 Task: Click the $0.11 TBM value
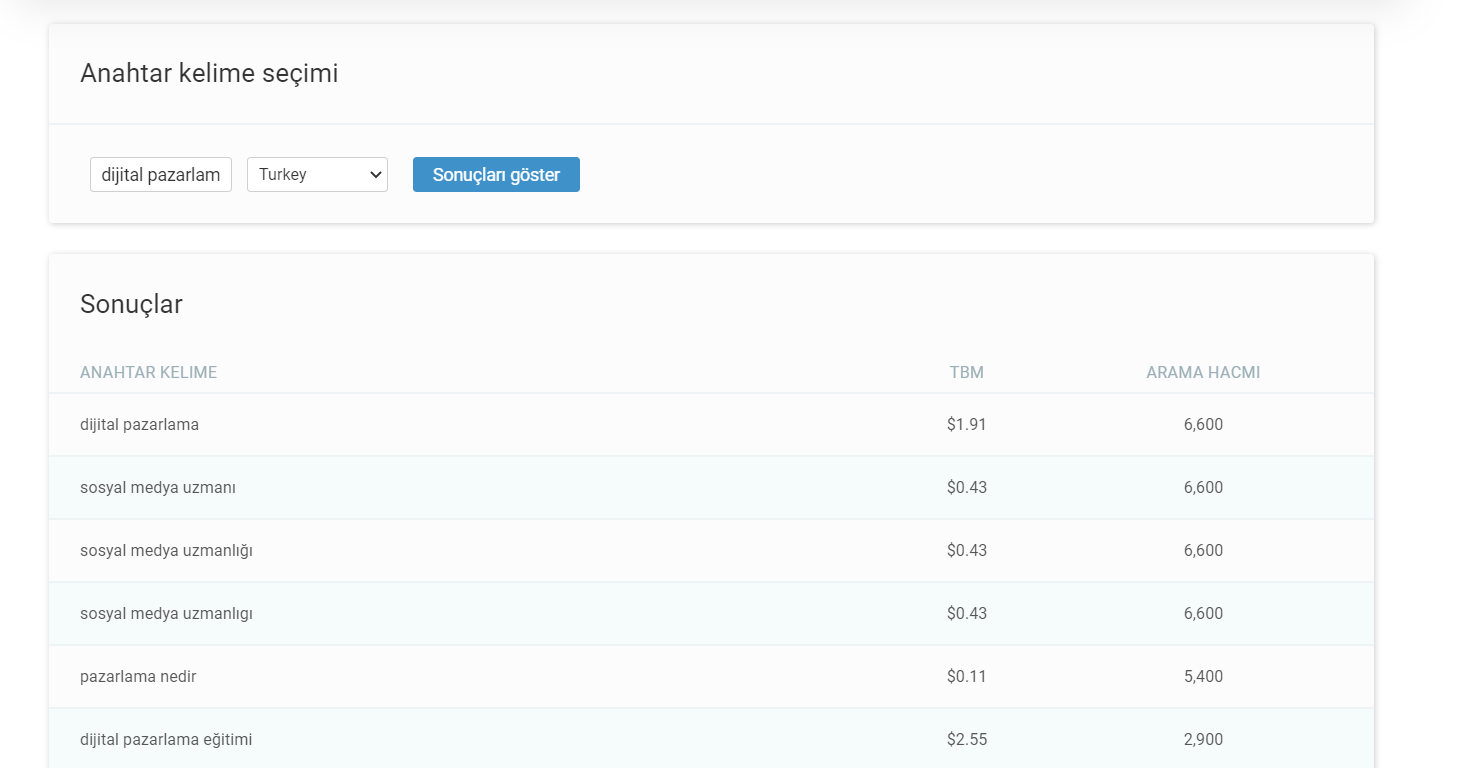pos(966,677)
